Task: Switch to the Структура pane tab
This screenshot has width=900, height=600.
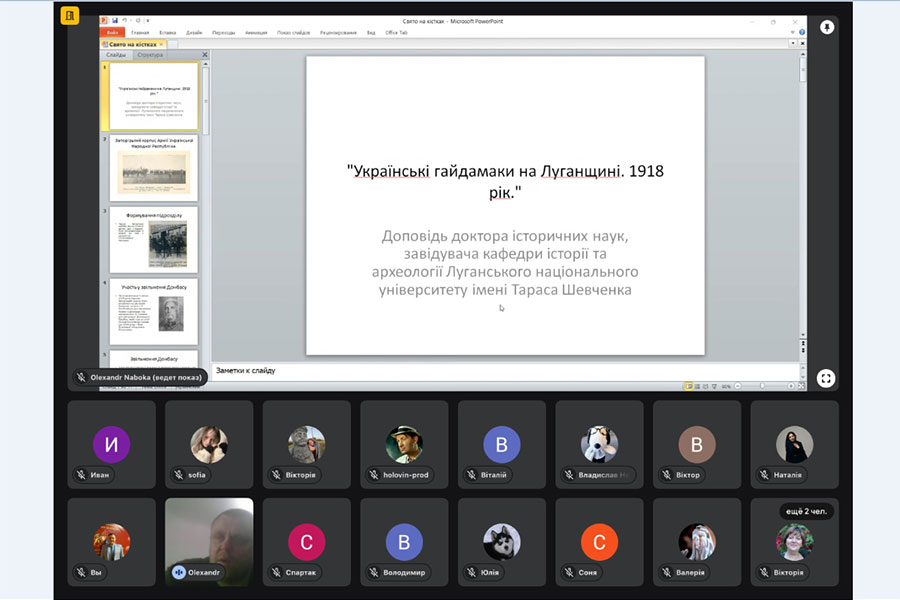Action: point(151,55)
